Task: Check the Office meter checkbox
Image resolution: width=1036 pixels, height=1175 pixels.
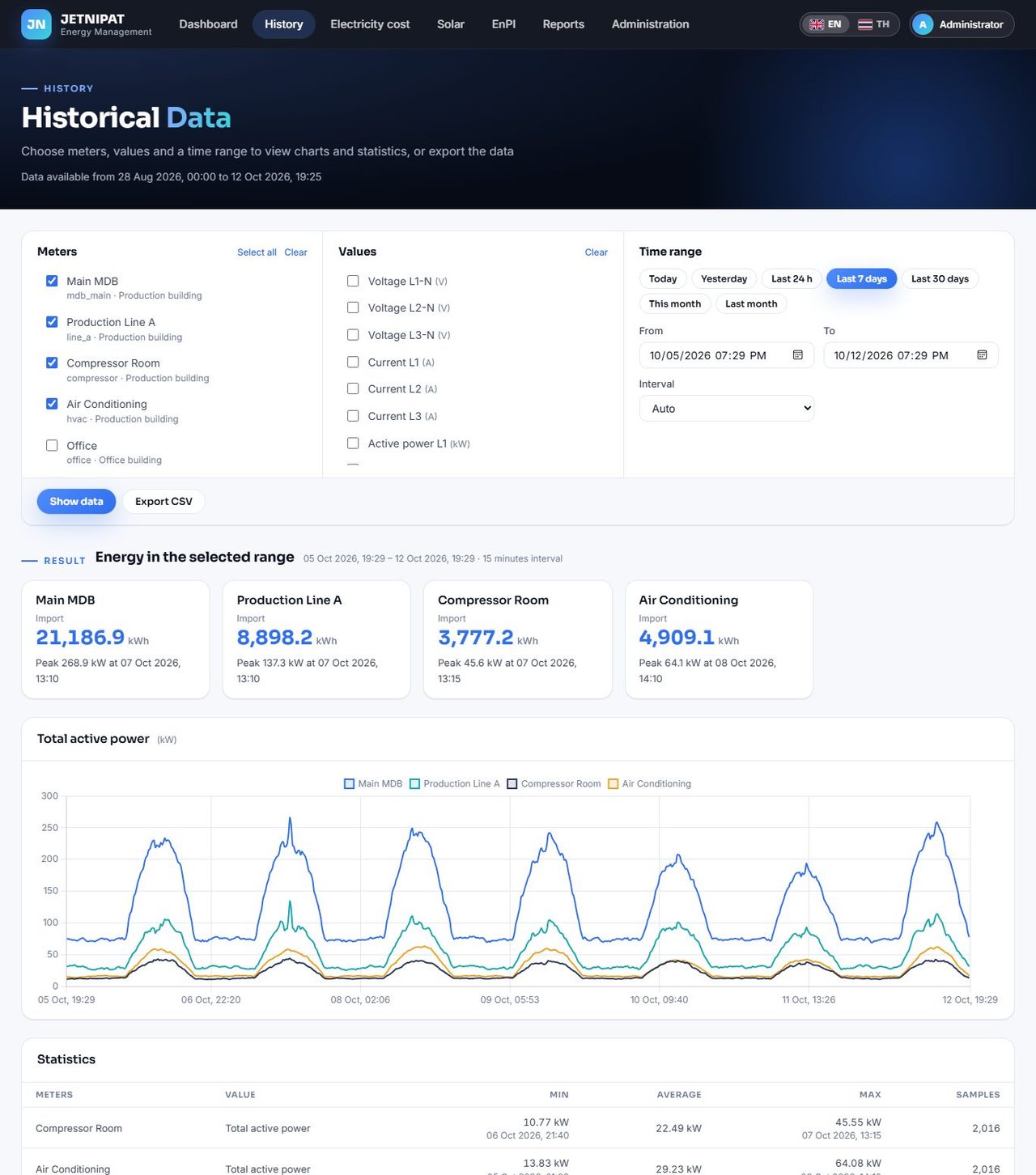Action: (52, 445)
